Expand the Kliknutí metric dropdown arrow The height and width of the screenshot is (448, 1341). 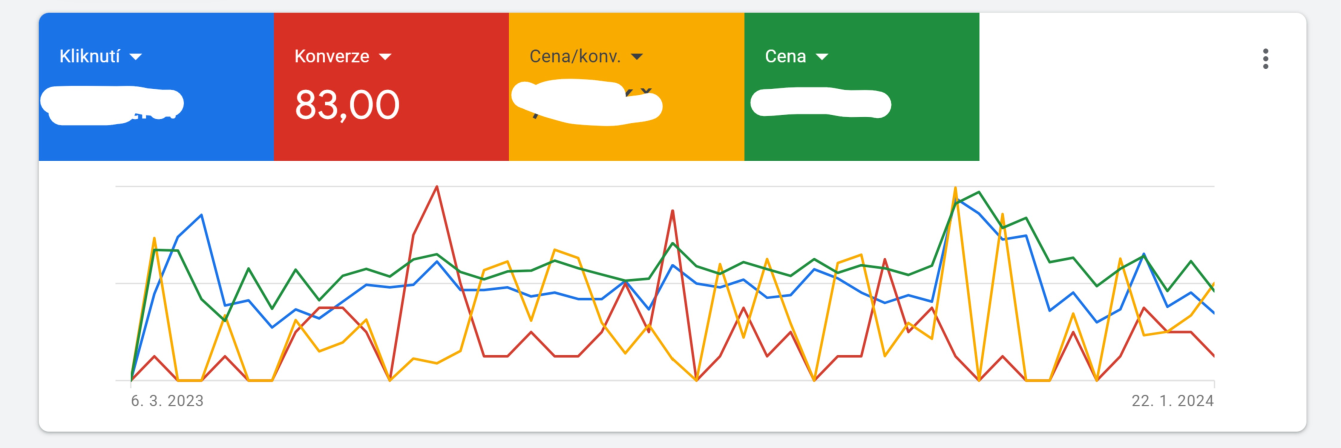tap(136, 56)
